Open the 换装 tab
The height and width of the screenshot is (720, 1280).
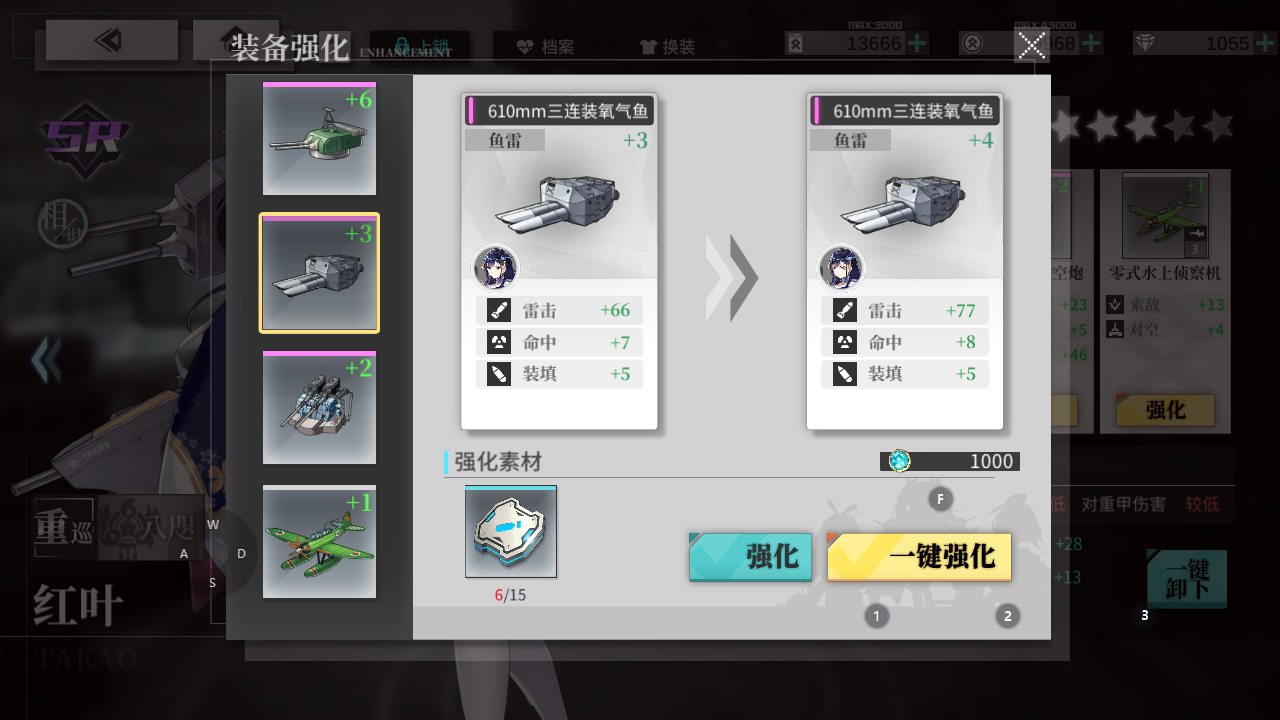[667, 47]
